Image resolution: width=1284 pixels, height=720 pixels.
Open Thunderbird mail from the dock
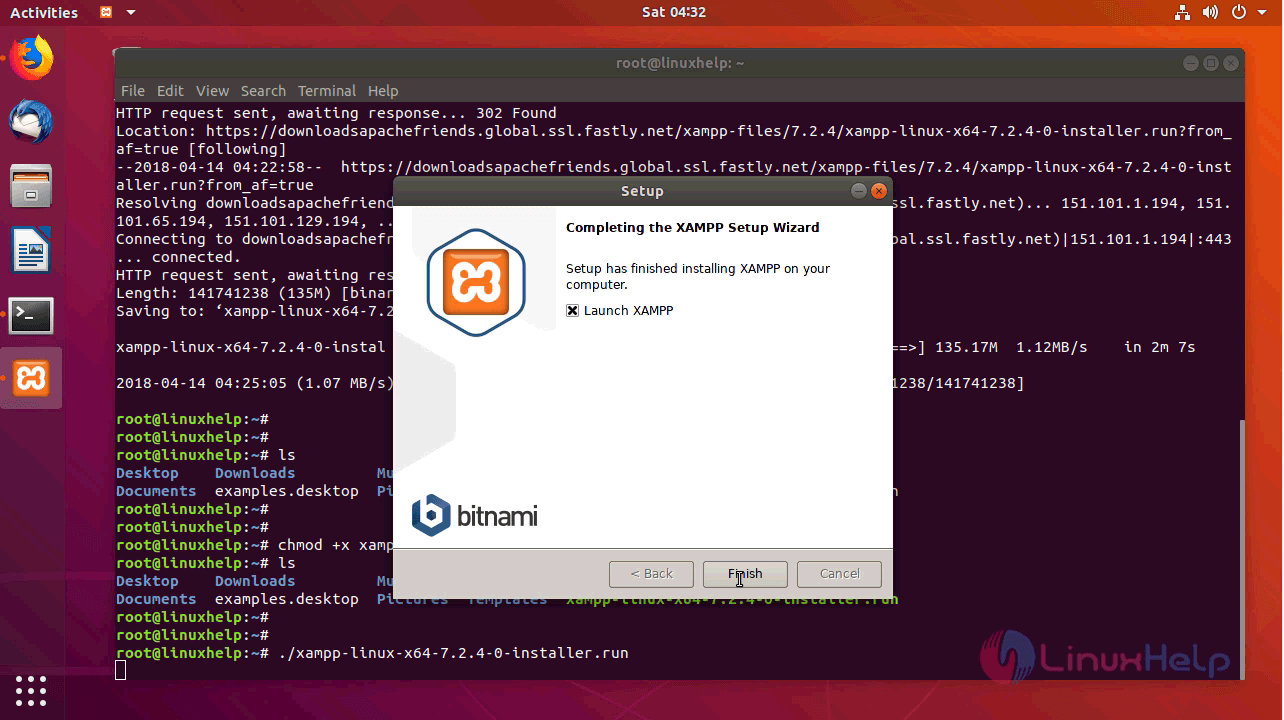tap(31, 122)
